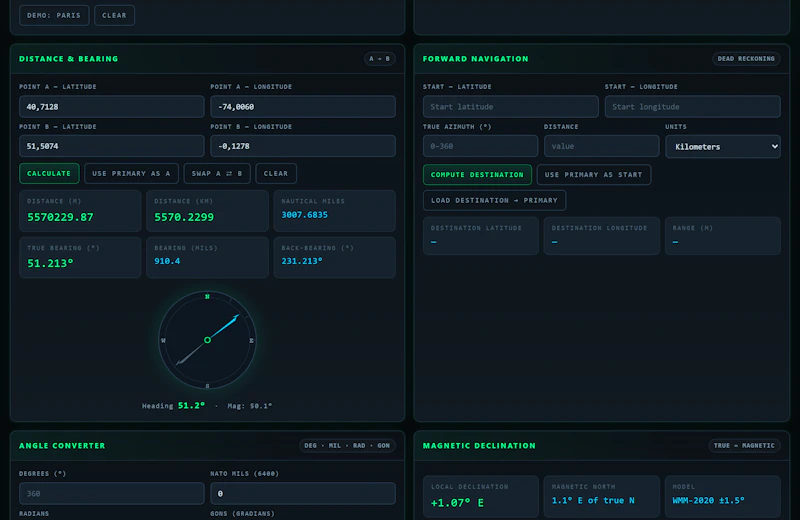
Task: Click the E marker on the compass
Action: click(252, 340)
